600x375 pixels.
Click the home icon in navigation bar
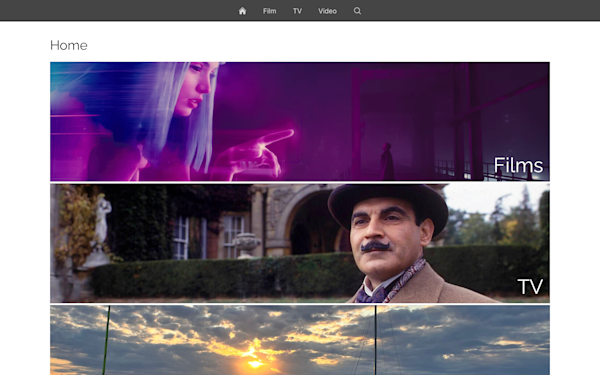242,11
